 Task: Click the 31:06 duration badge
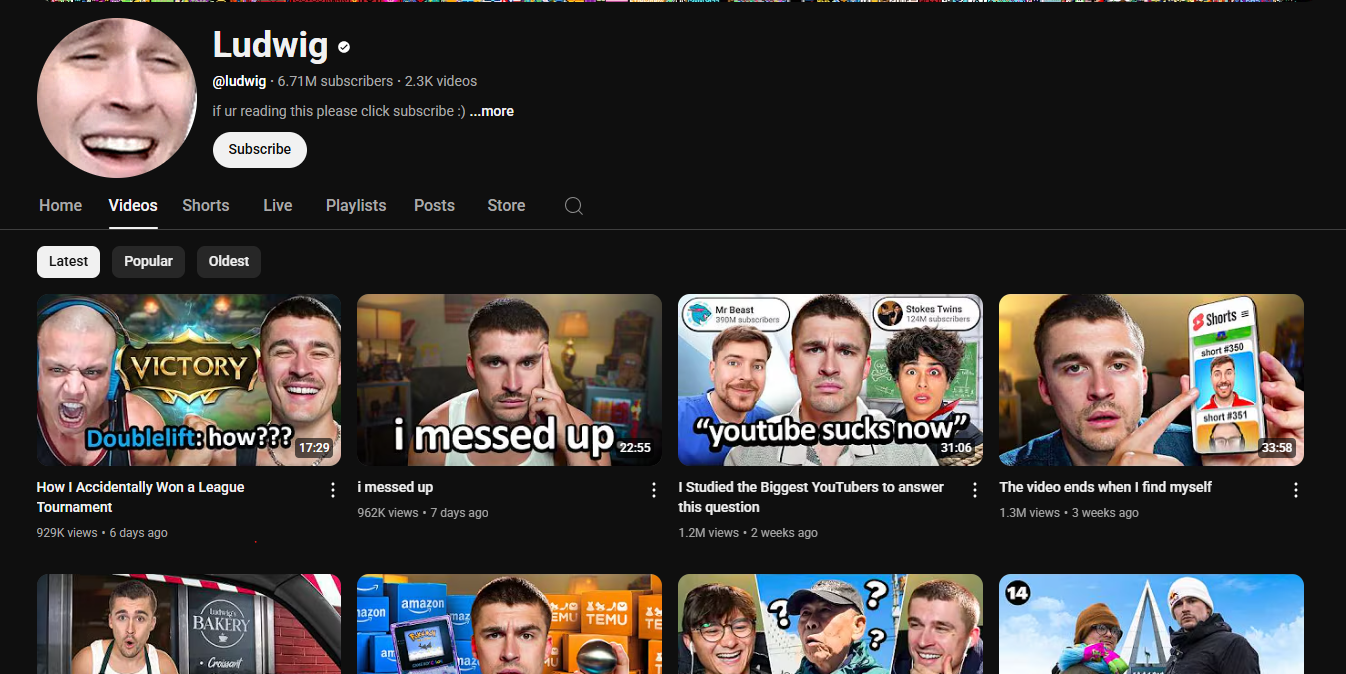tap(956, 448)
